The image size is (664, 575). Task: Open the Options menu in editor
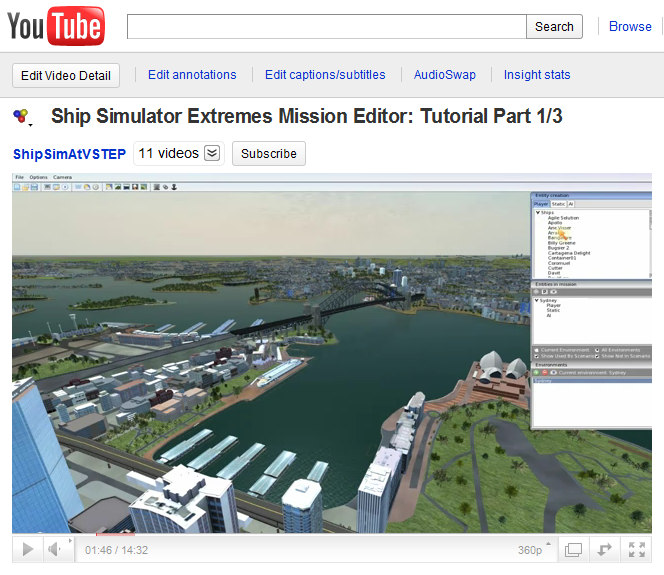pyautogui.click(x=39, y=177)
